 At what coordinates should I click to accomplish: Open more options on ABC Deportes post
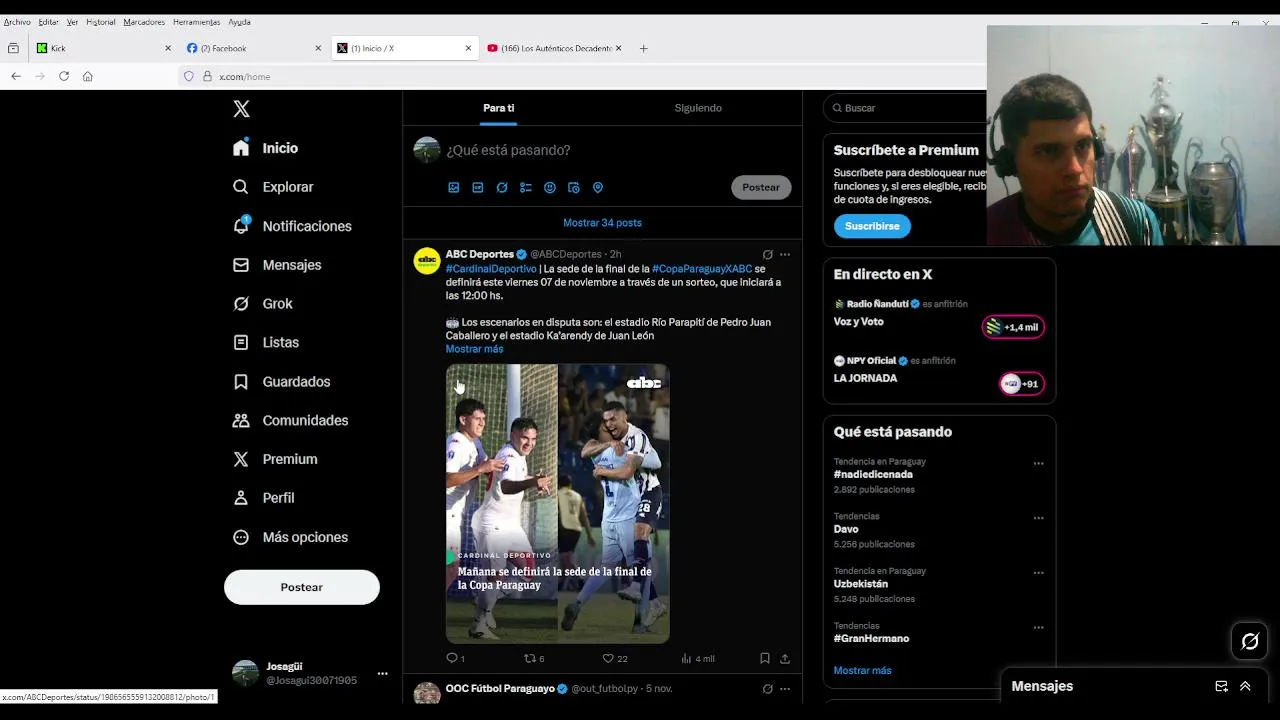785,254
